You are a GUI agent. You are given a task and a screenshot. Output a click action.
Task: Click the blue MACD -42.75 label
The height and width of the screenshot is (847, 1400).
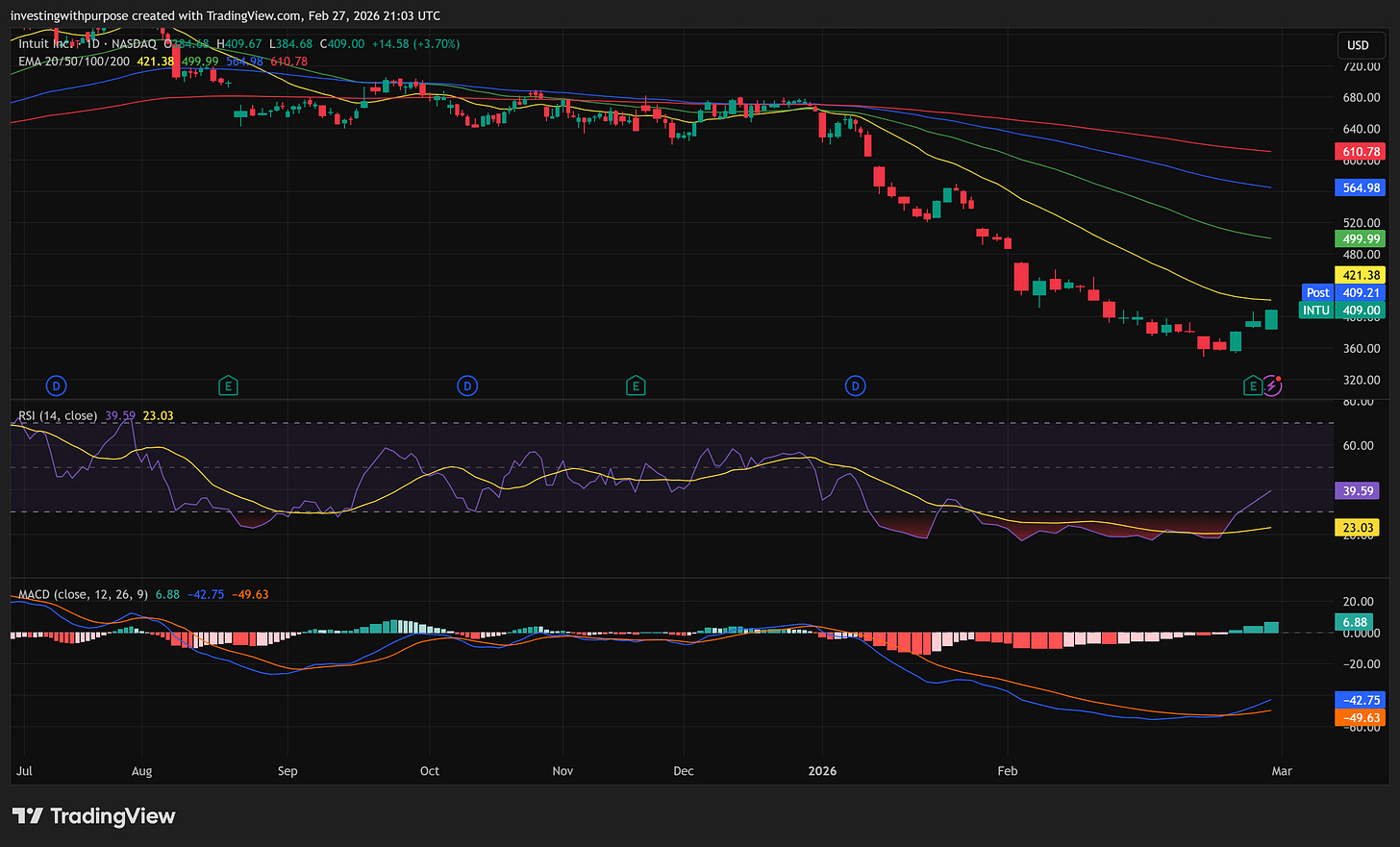1361,701
